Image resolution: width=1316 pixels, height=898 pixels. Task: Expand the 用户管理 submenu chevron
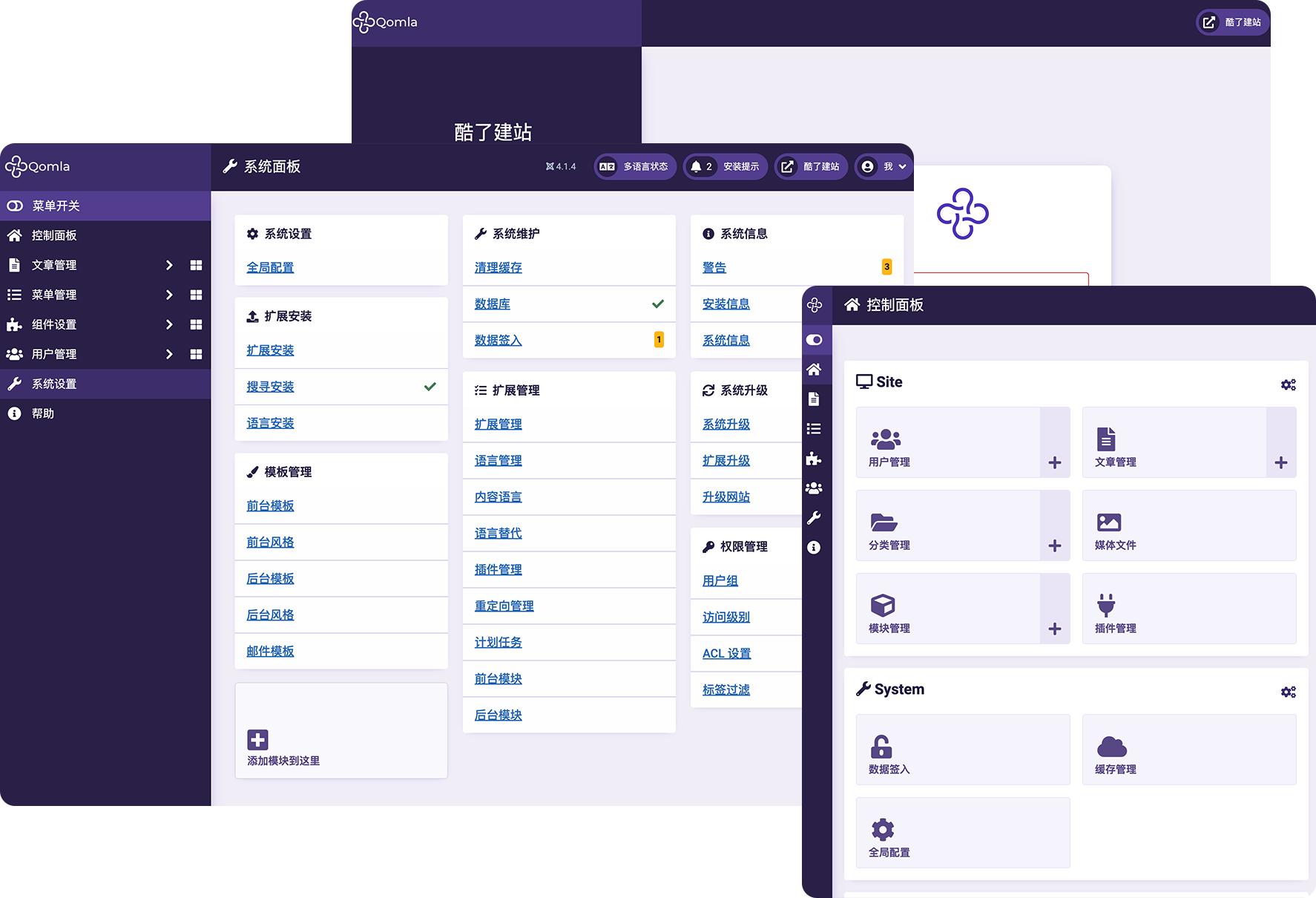coord(169,354)
